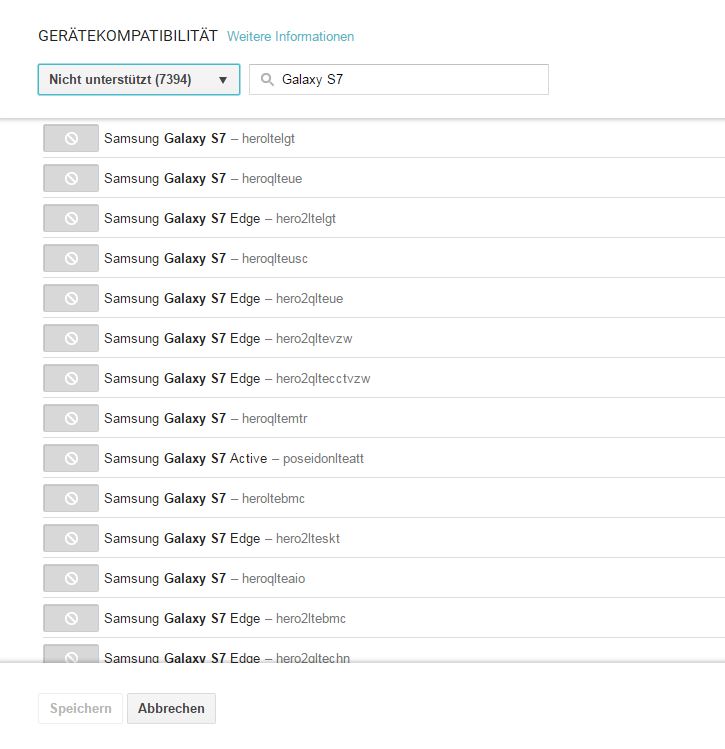Click blocked icon next to heroltebmc

[x=71, y=499]
